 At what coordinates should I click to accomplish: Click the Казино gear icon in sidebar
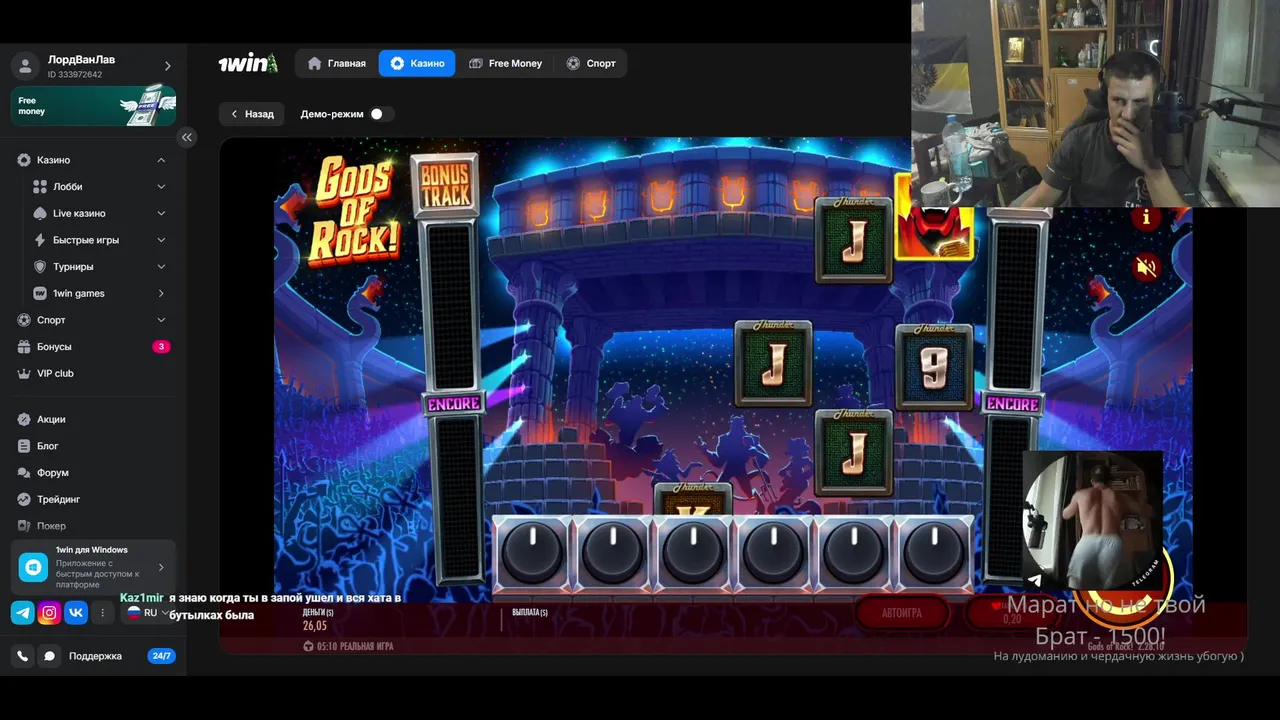click(25, 160)
